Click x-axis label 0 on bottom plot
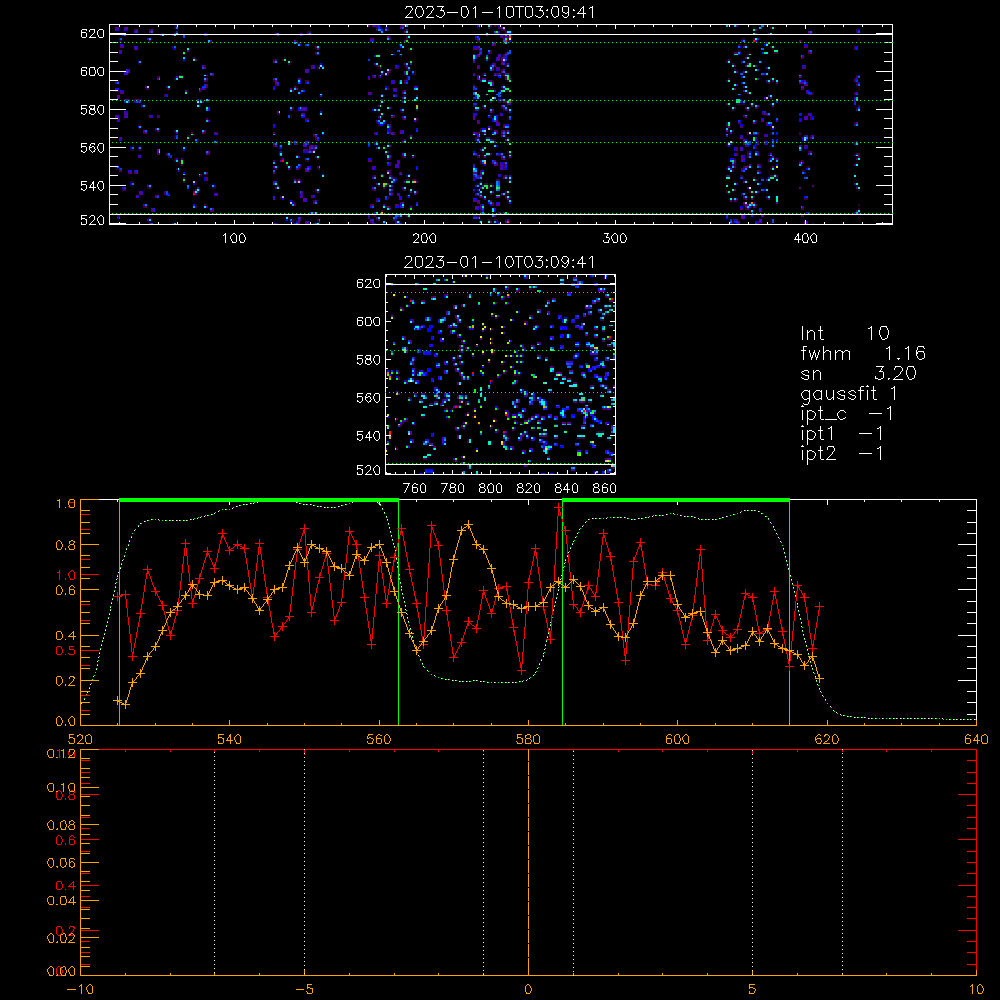The image size is (1000, 1000). click(528, 989)
